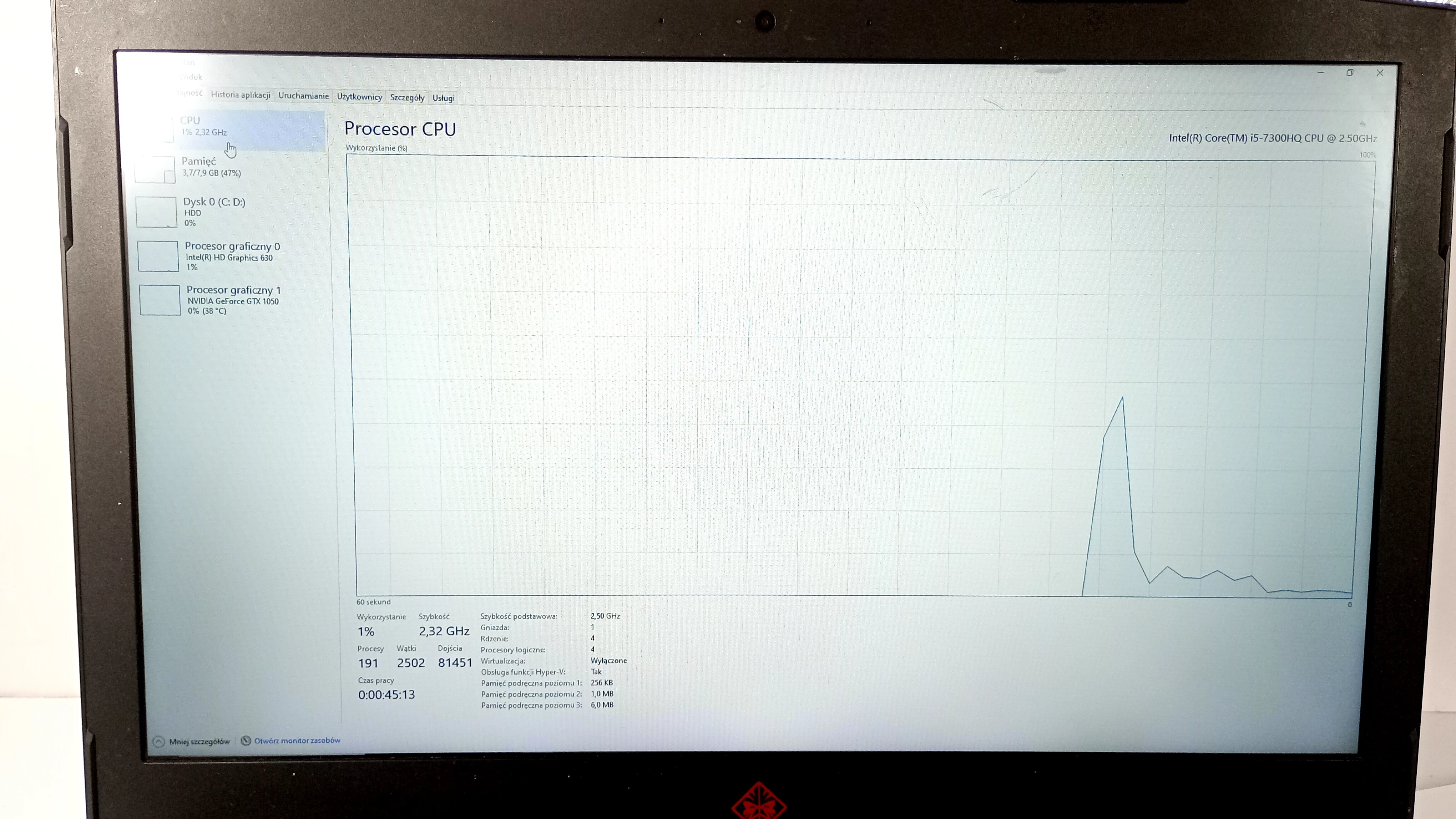This screenshot has width=1456, height=819.
Task: Click the Mniej szczegółów button
Action: [192, 742]
